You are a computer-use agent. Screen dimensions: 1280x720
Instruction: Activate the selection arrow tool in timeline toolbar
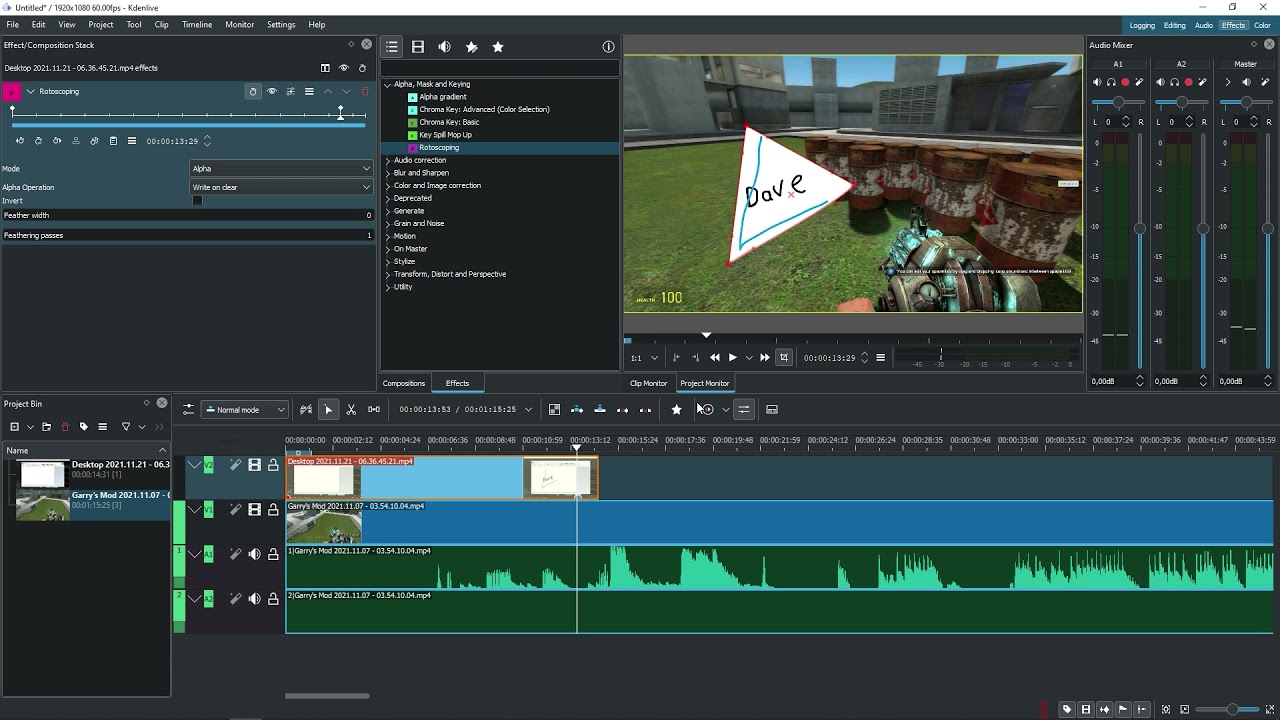point(328,409)
